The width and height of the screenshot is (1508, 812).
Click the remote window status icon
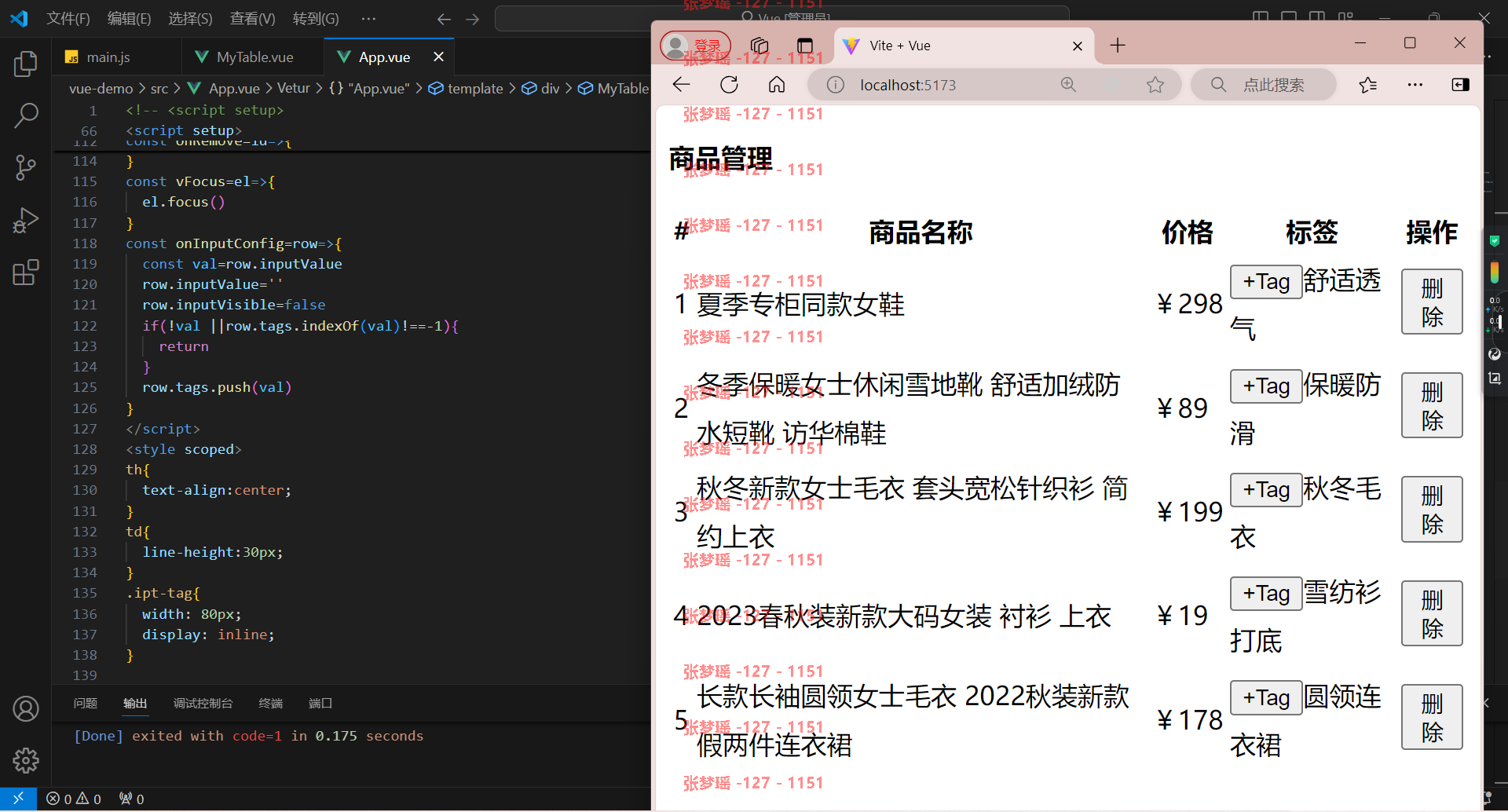point(18,799)
